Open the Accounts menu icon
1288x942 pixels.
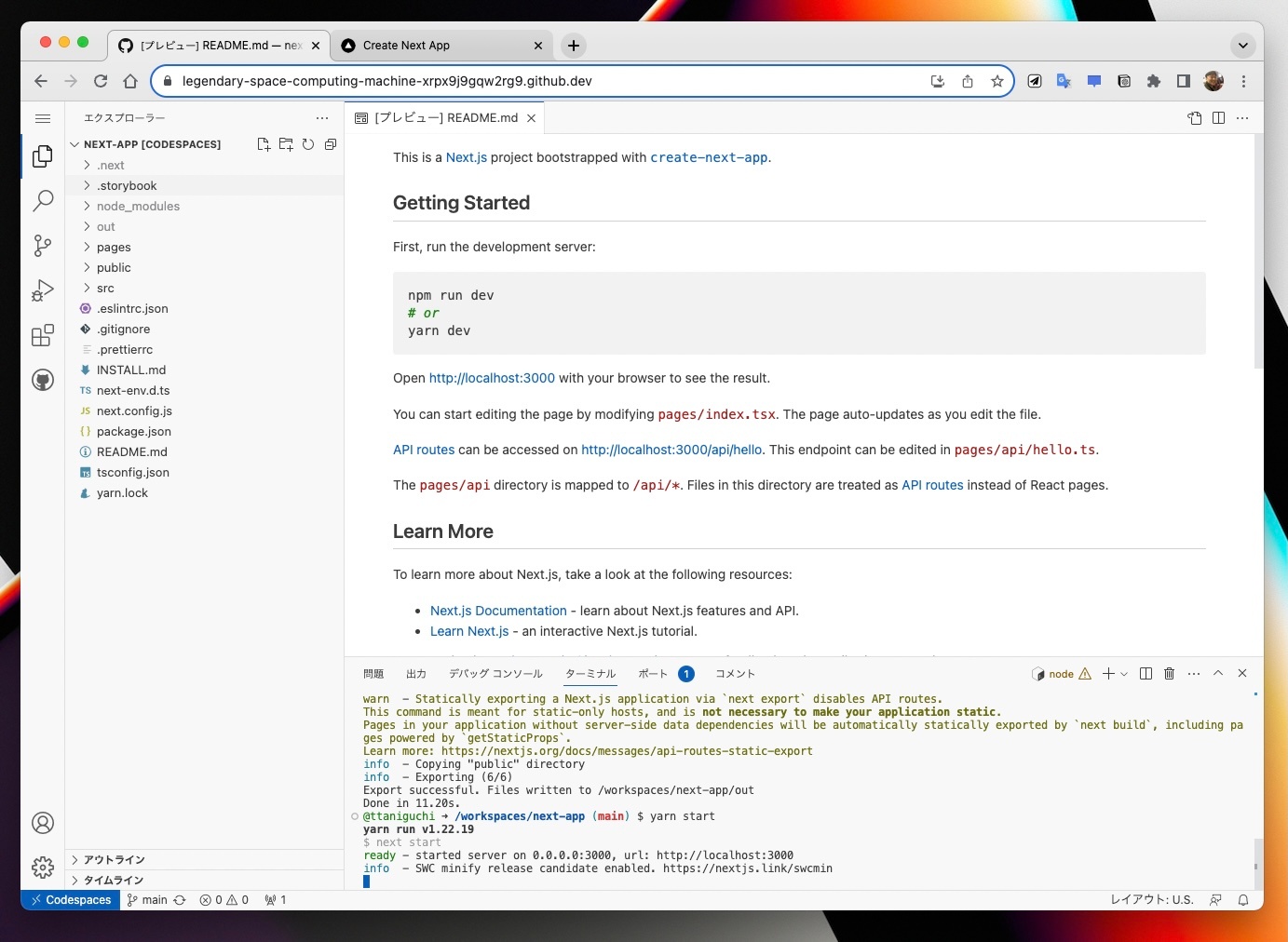coord(43,823)
